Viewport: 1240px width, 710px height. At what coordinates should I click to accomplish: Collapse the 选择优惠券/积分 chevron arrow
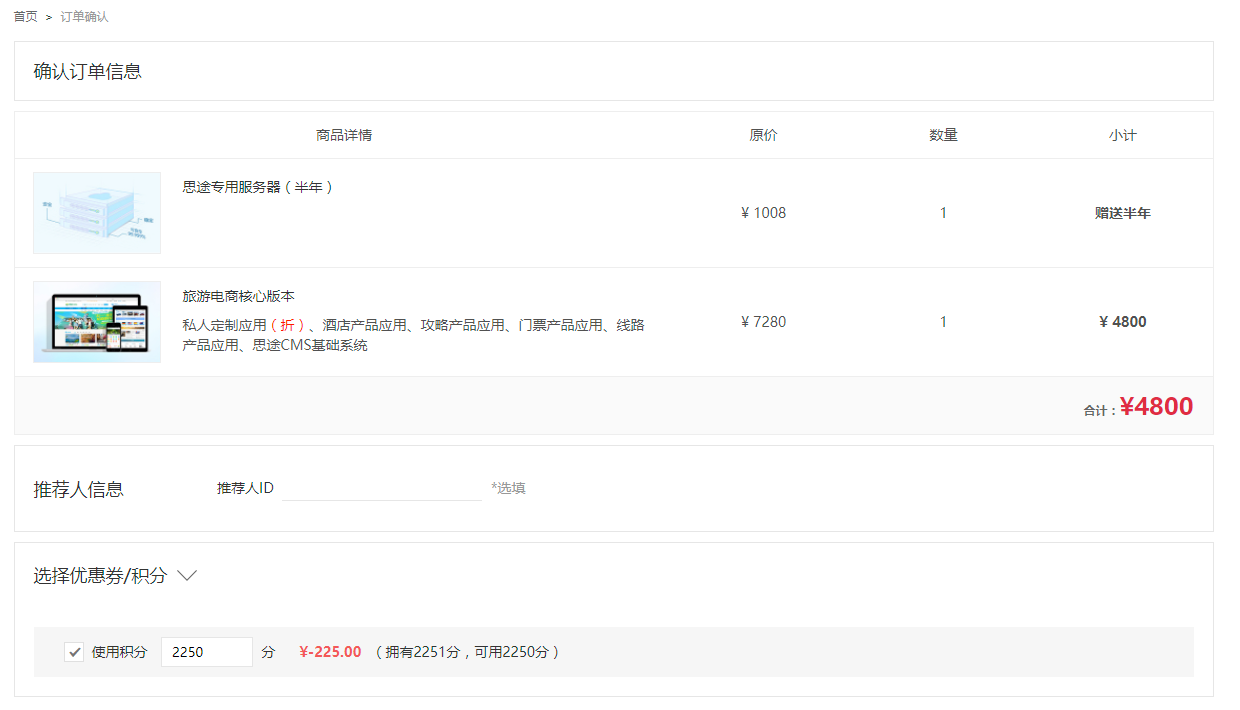click(187, 576)
